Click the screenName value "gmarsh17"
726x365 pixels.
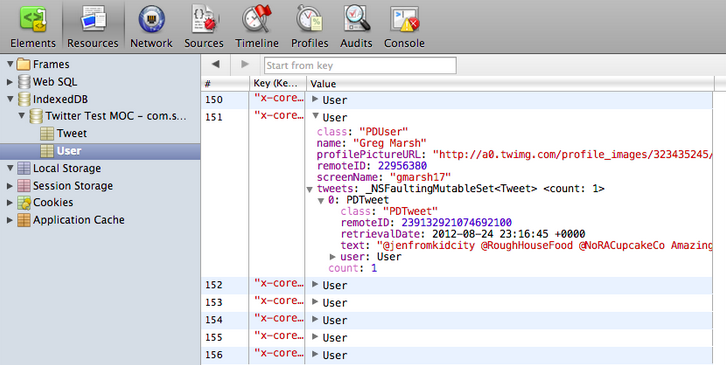coord(420,177)
